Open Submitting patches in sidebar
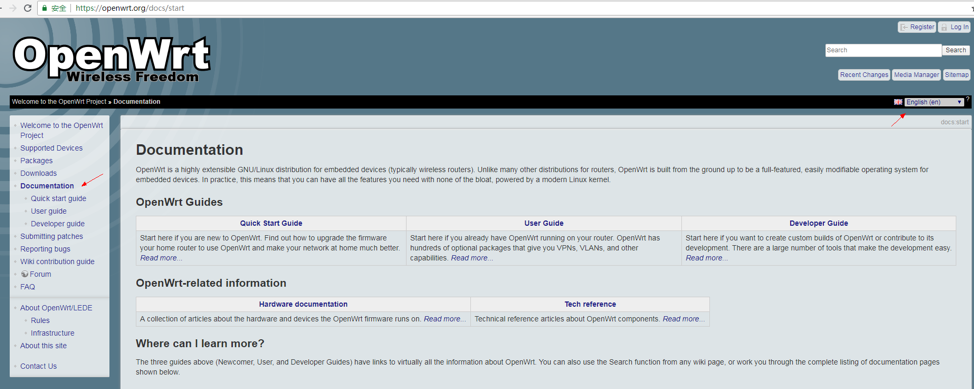Viewport: 974px width, 389px height. click(51, 236)
